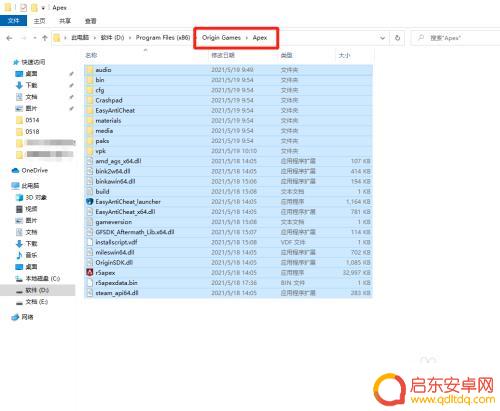Select the Crashpad folder

[228, 100]
